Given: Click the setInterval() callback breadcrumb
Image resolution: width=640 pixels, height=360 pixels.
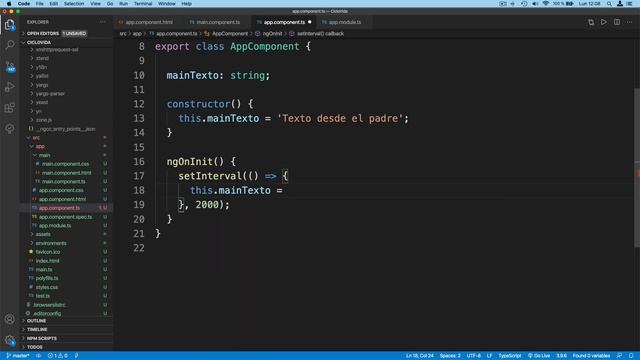Looking at the screenshot, I should pyautogui.click(x=320, y=33).
